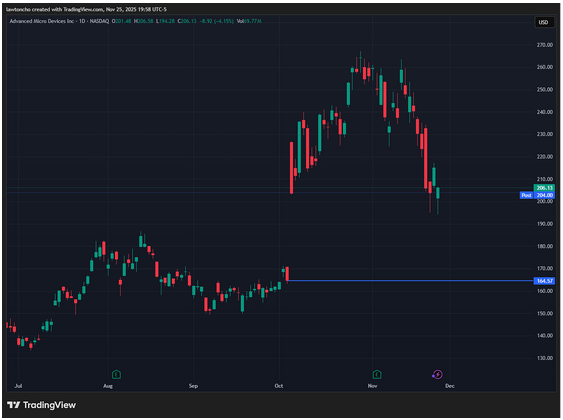Click the blue 204.00 post-market price label

[x=544, y=195]
